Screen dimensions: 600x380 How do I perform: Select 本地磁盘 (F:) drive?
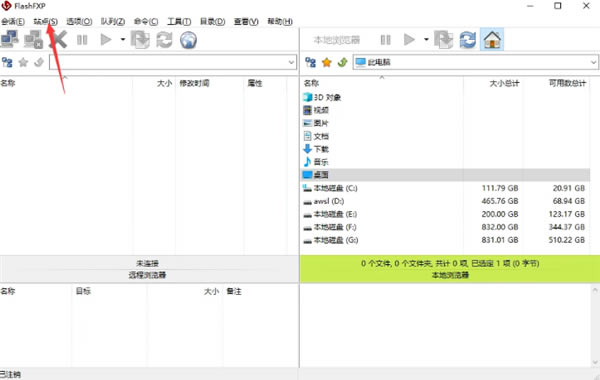click(x=329, y=227)
